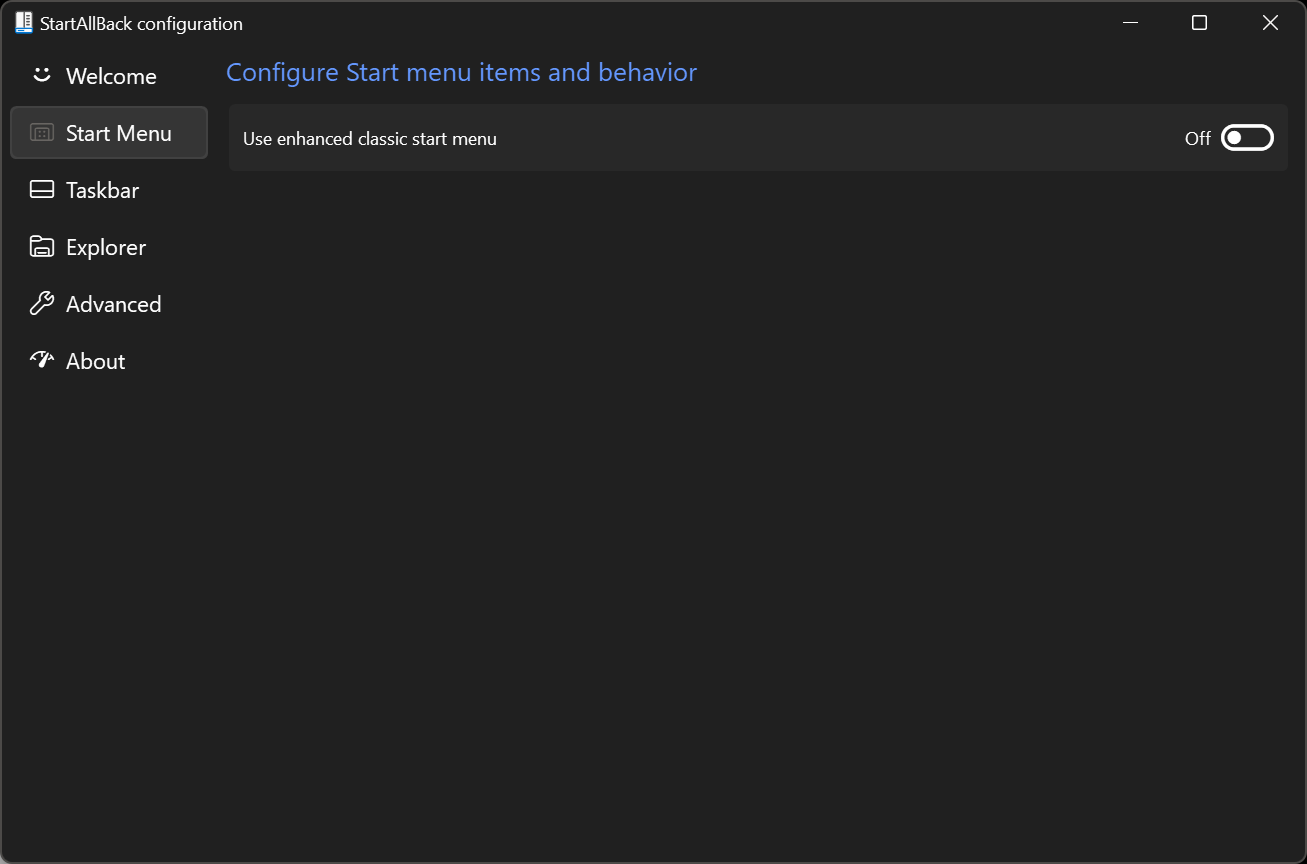Select the Start Menu sidebar icon

tap(42, 133)
